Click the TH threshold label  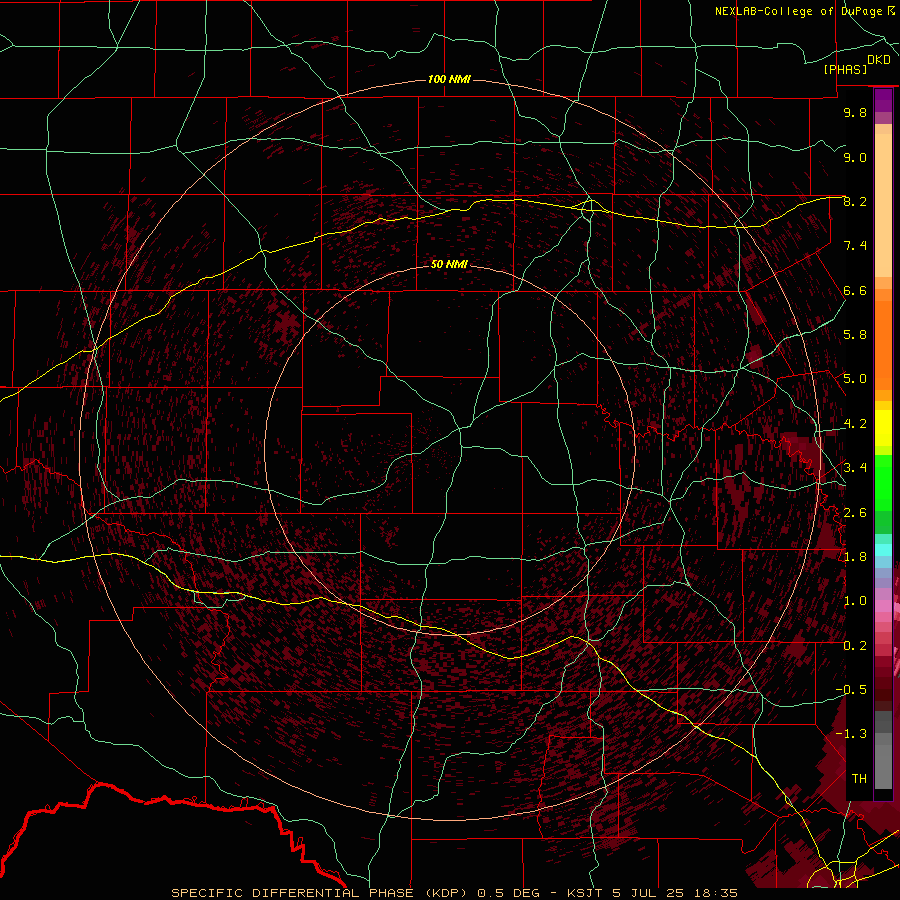pyautogui.click(x=859, y=779)
